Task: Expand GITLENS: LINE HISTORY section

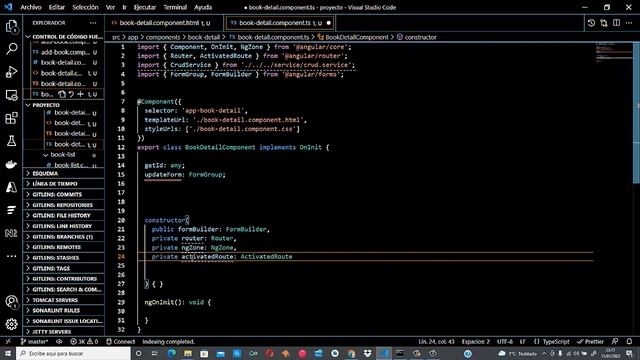Action: 63,226
